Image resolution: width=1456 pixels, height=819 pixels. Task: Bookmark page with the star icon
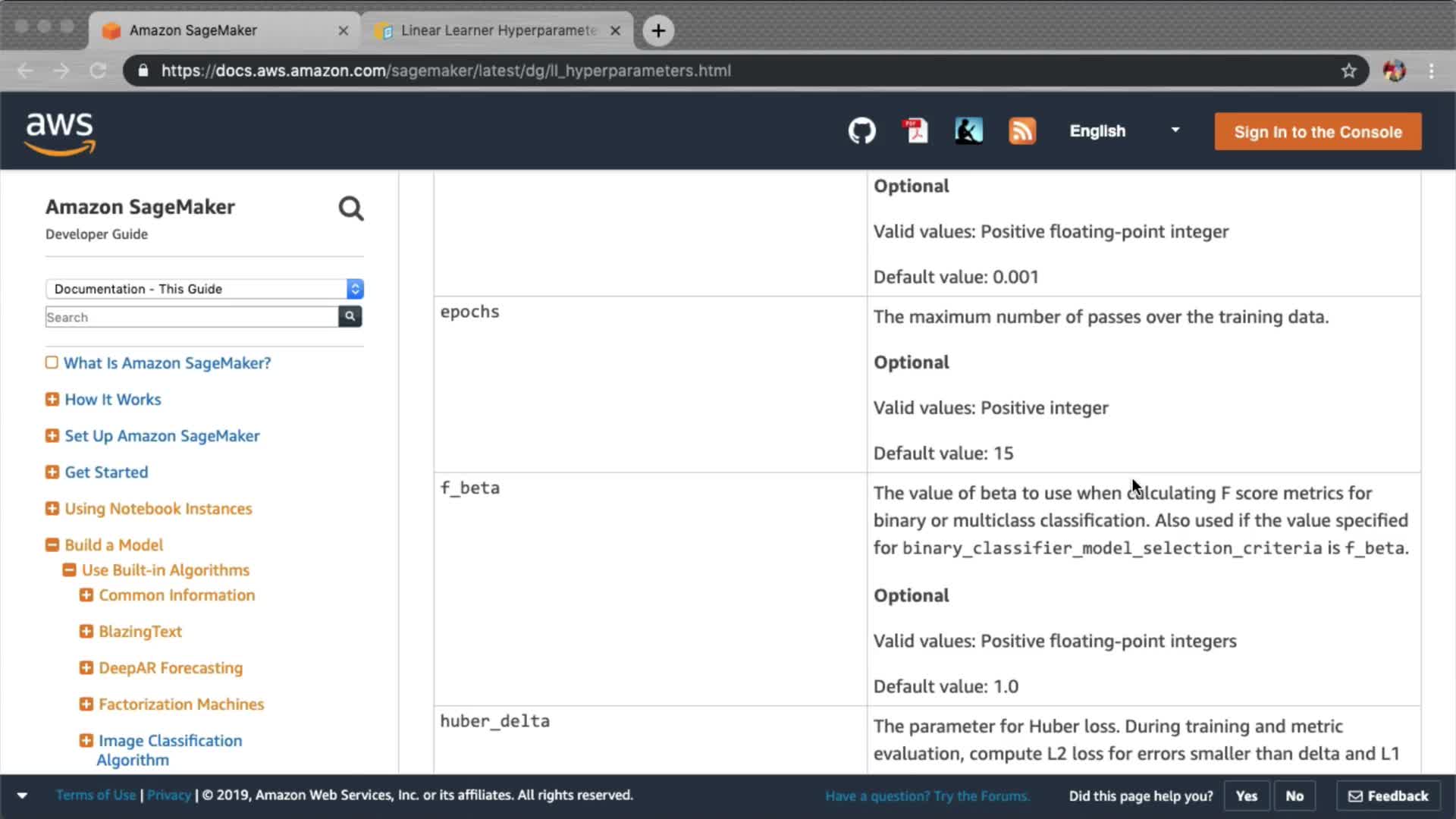[1348, 71]
